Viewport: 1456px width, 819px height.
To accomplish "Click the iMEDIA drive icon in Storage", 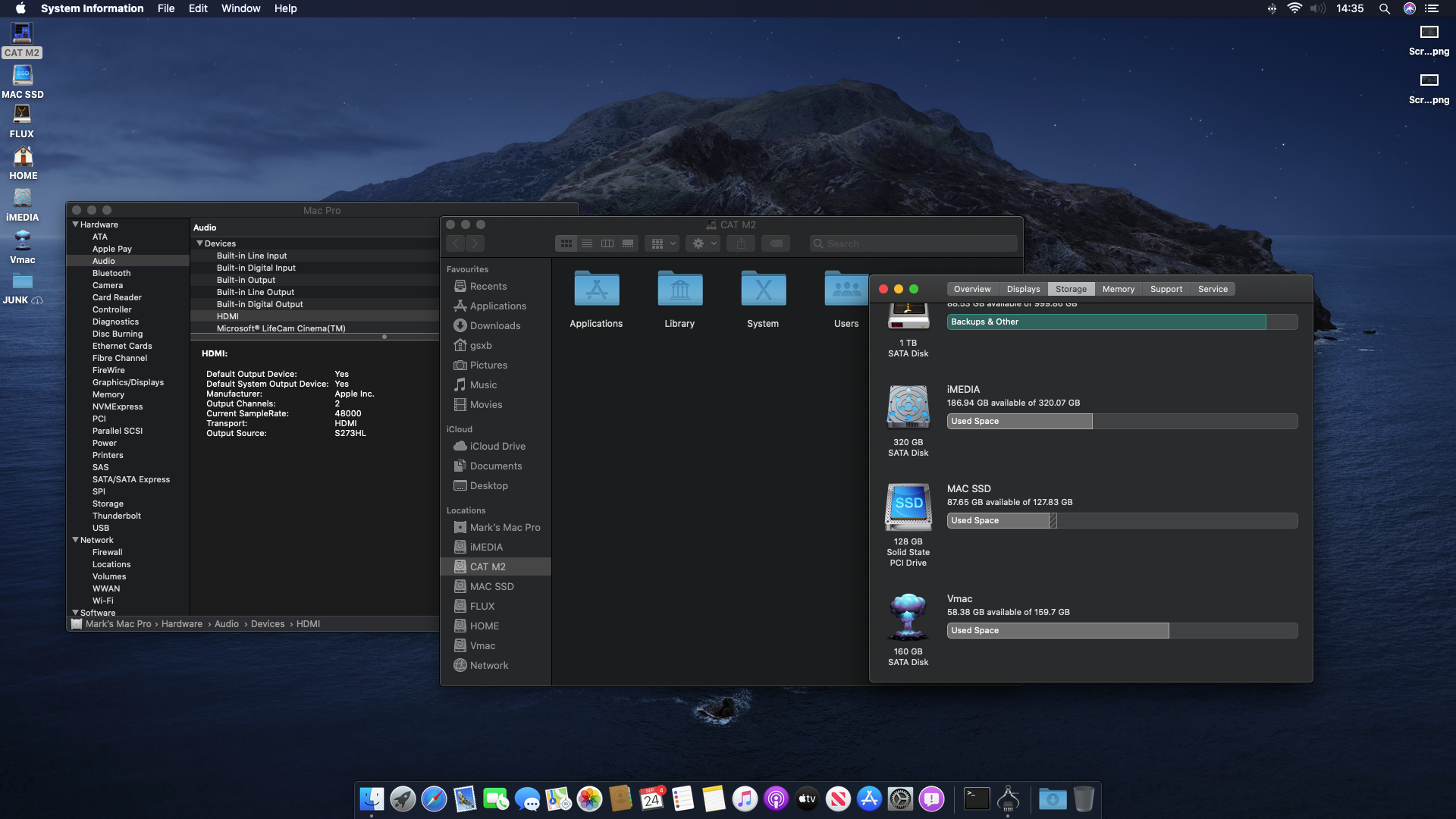I will [x=908, y=407].
